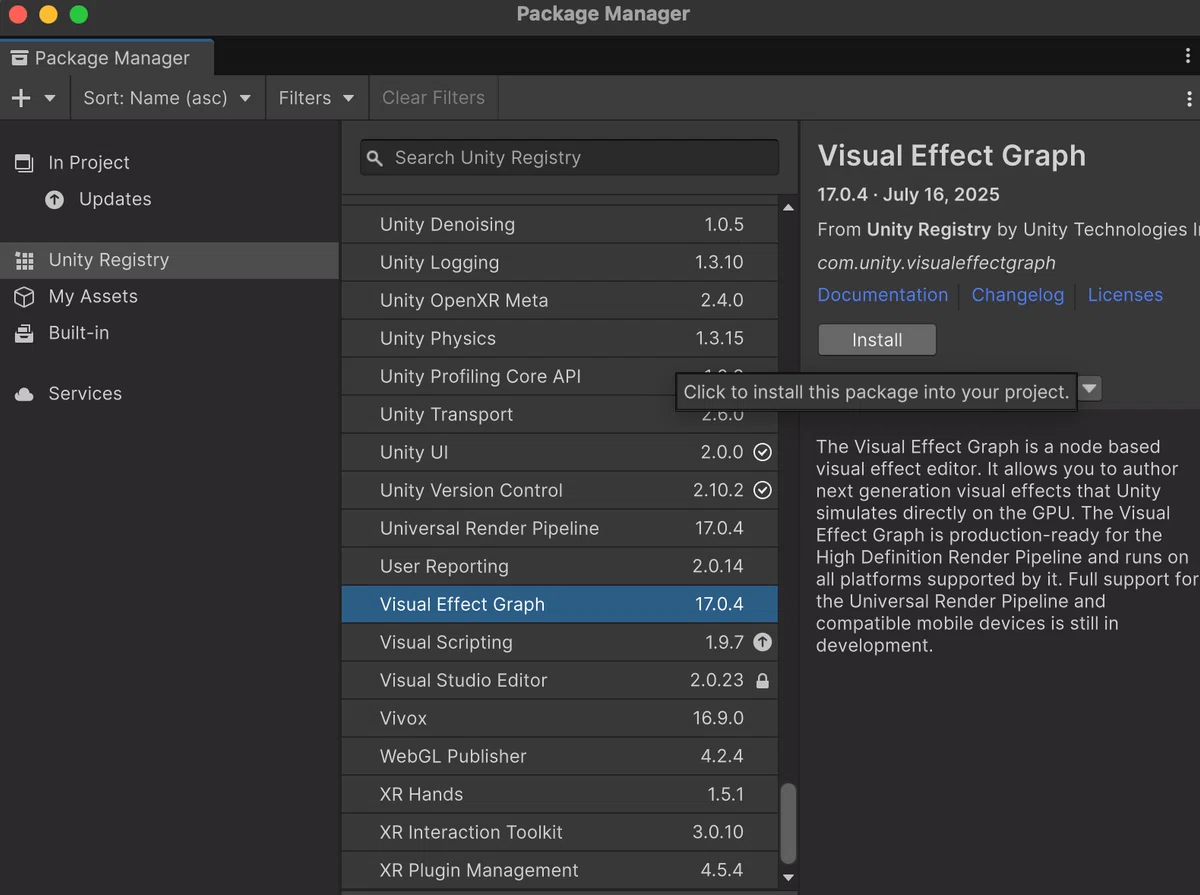1200x895 pixels.
Task: Click installed checkmark for Unity Version Control
Action: [762, 491]
